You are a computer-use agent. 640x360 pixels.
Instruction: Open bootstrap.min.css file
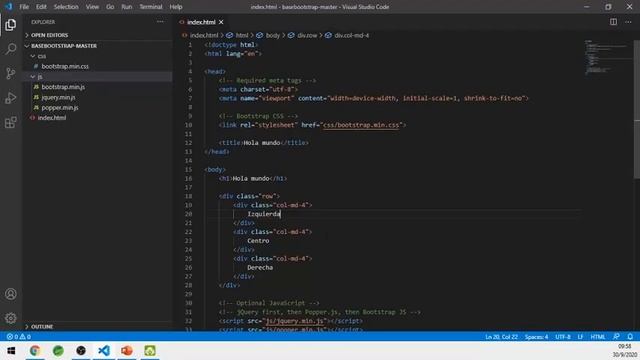click(65, 66)
